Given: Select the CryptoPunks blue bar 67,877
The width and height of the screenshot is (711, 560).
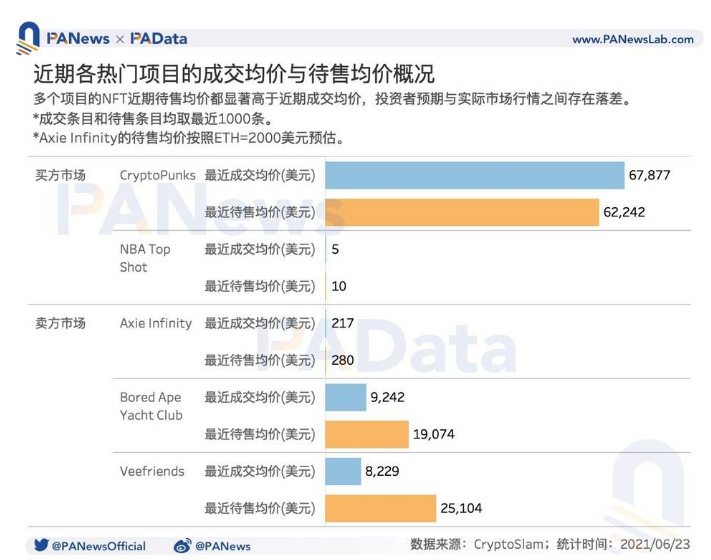Looking at the screenshot, I should [x=475, y=175].
